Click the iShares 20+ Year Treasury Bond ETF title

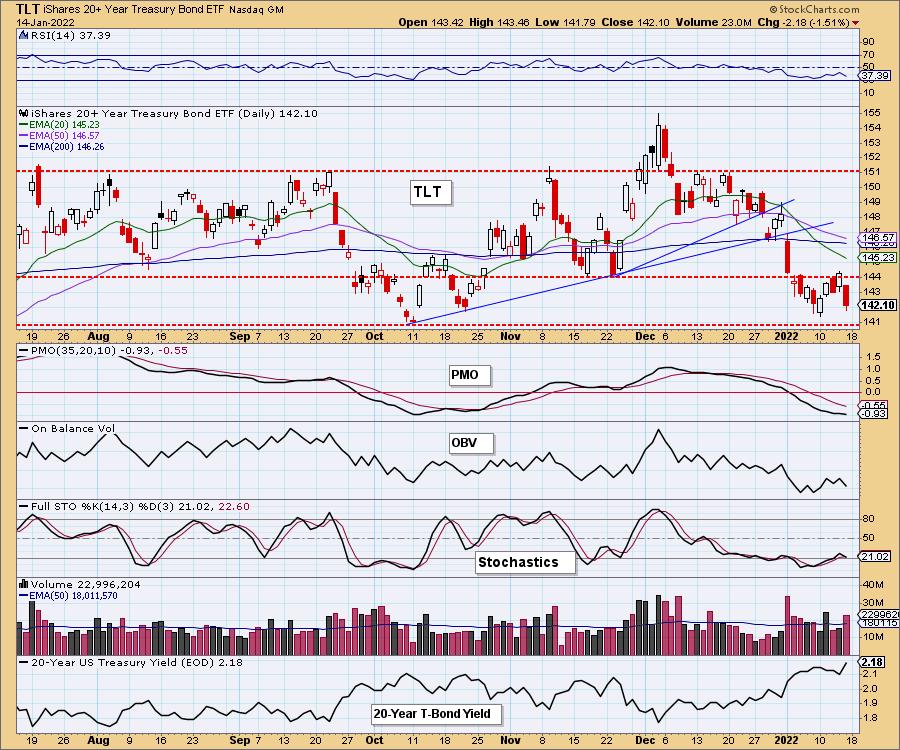point(134,10)
